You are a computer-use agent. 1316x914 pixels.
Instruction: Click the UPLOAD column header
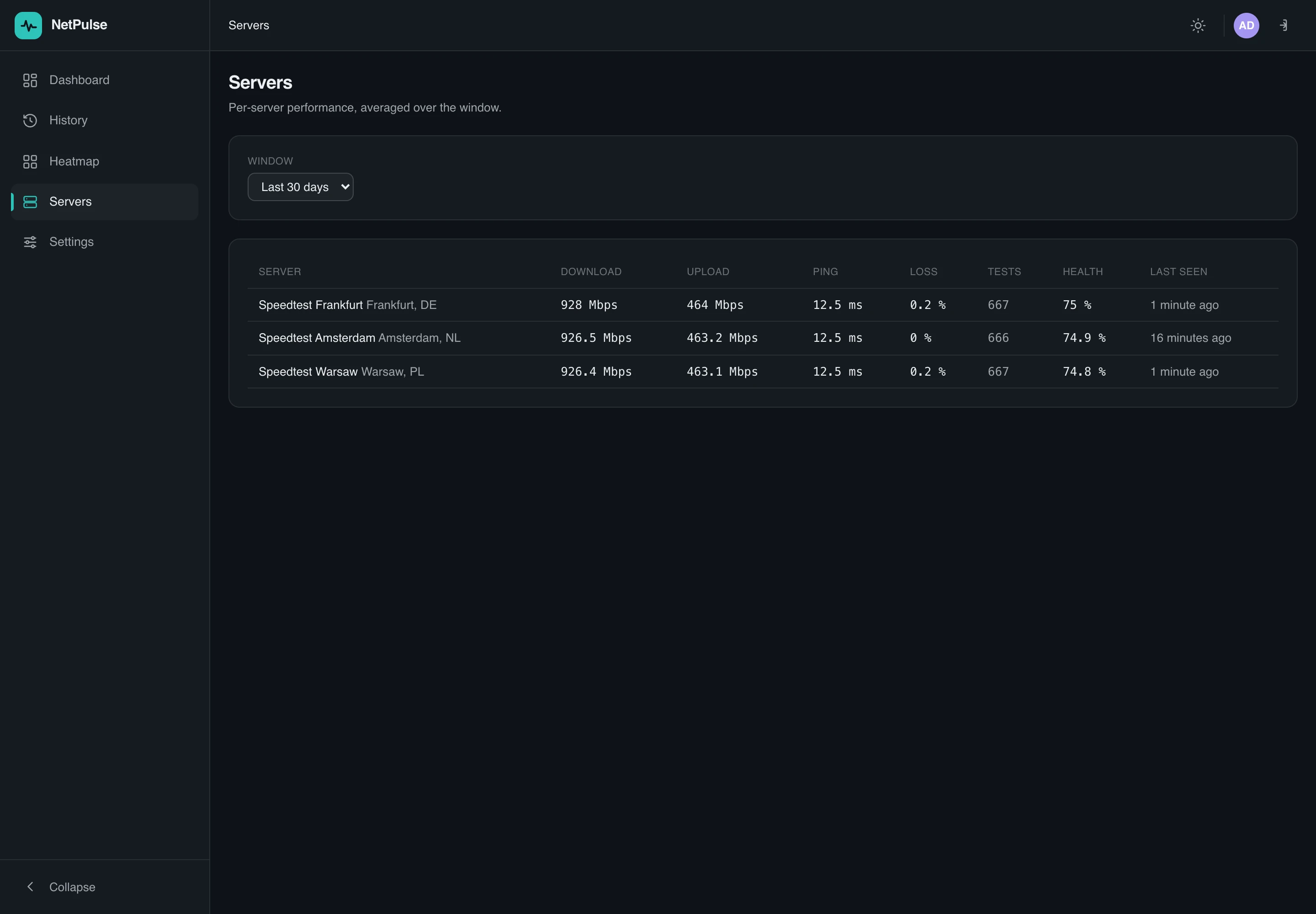[x=708, y=271]
